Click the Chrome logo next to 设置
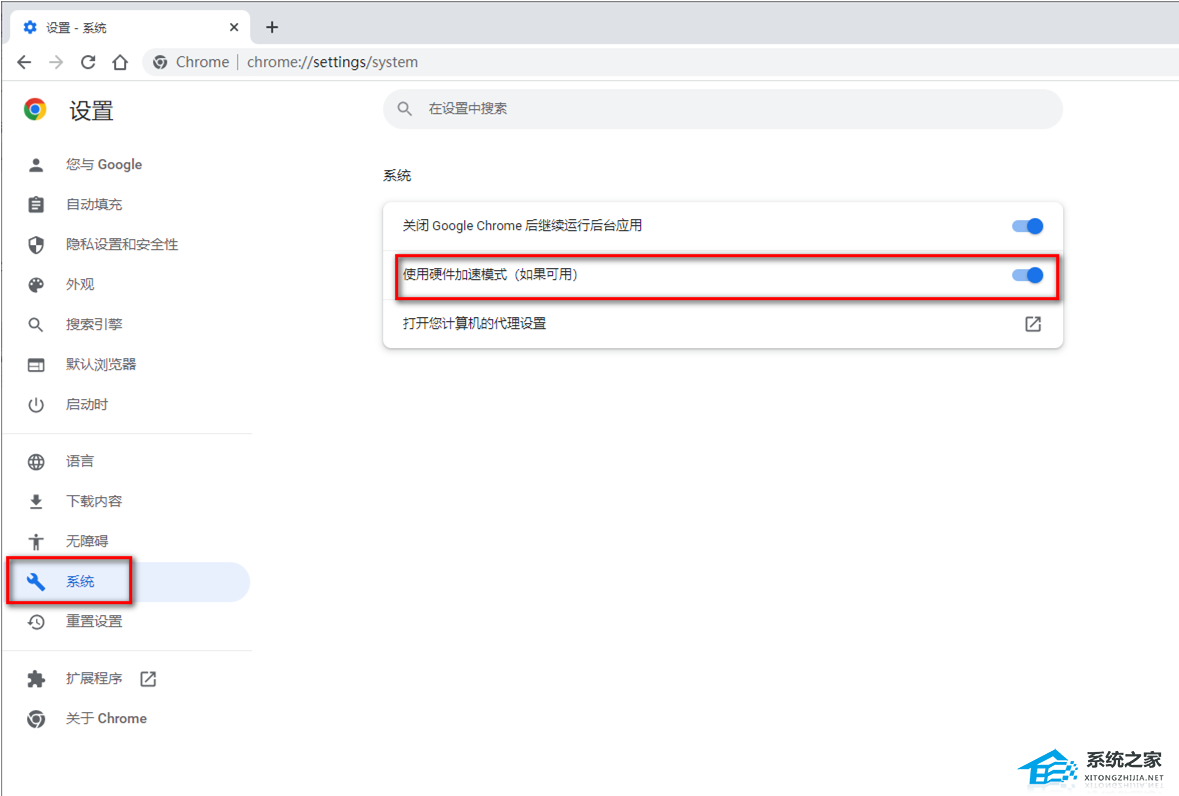1179x796 pixels. point(36,110)
